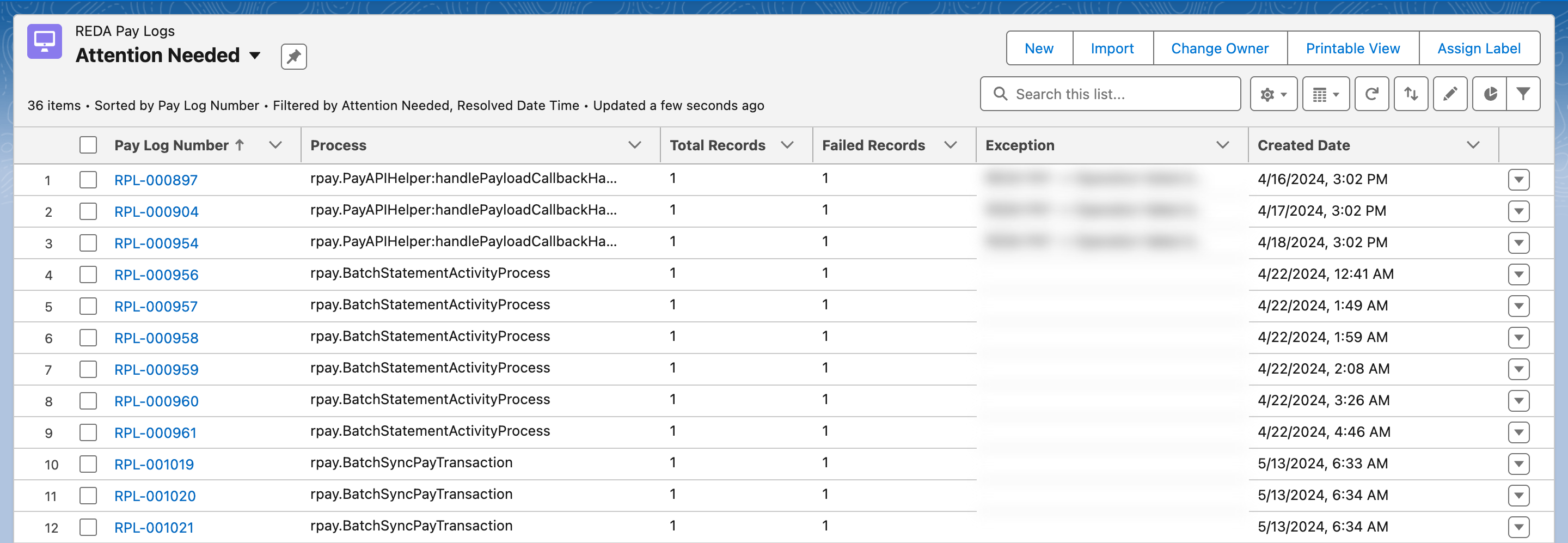Click the pencil inline edit icon

1450,94
